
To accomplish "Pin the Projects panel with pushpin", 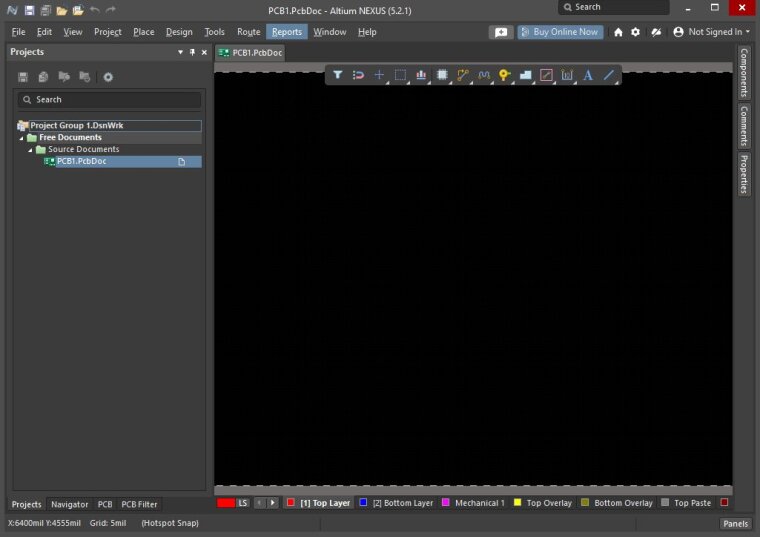I will (x=192, y=52).
